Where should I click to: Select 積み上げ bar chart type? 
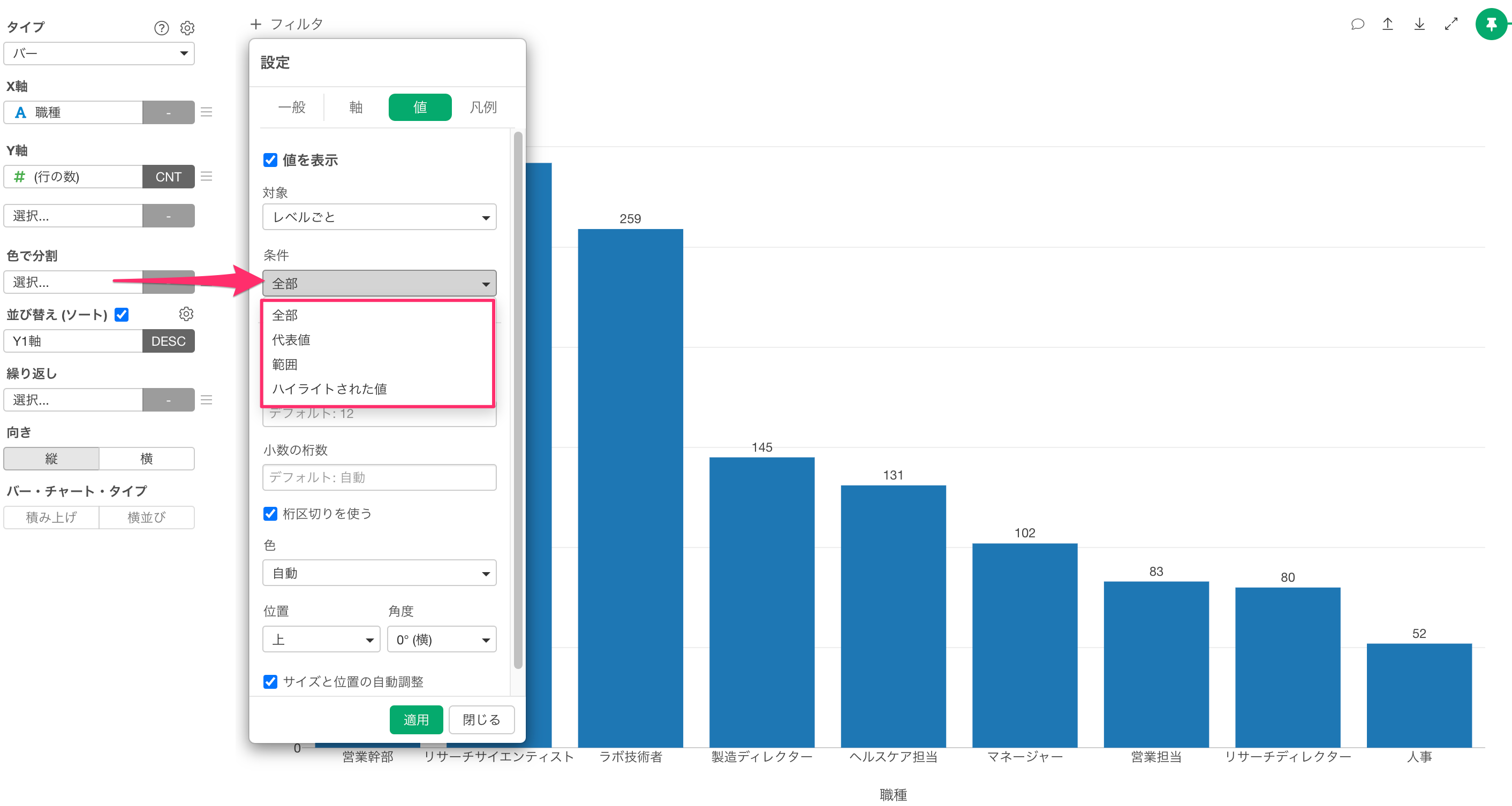coord(51,517)
